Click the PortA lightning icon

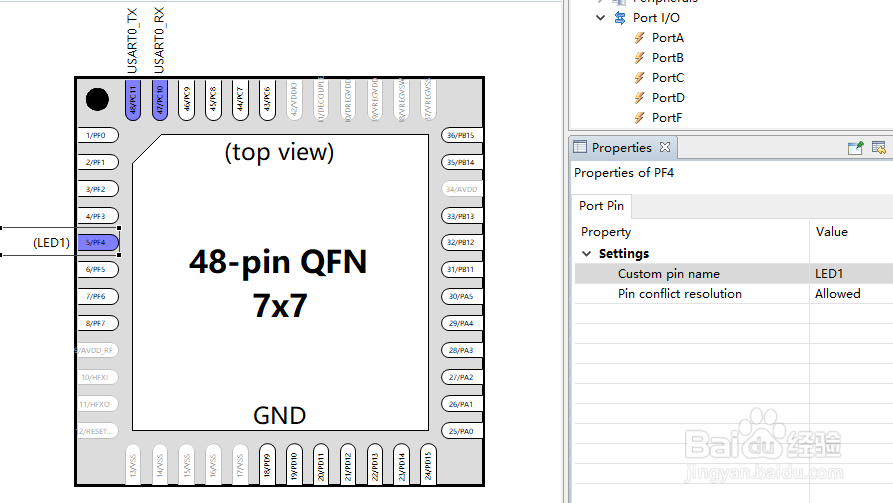tap(640, 38)
